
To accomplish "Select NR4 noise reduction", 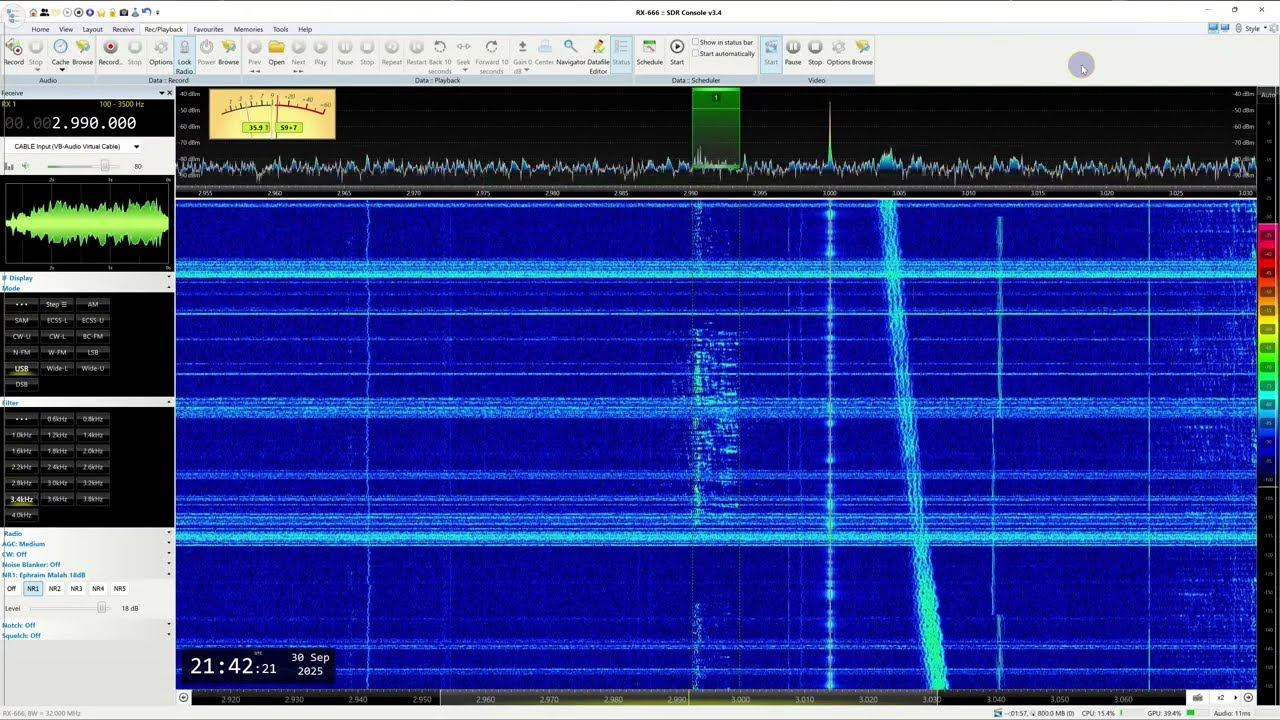I will coord(98,589).
